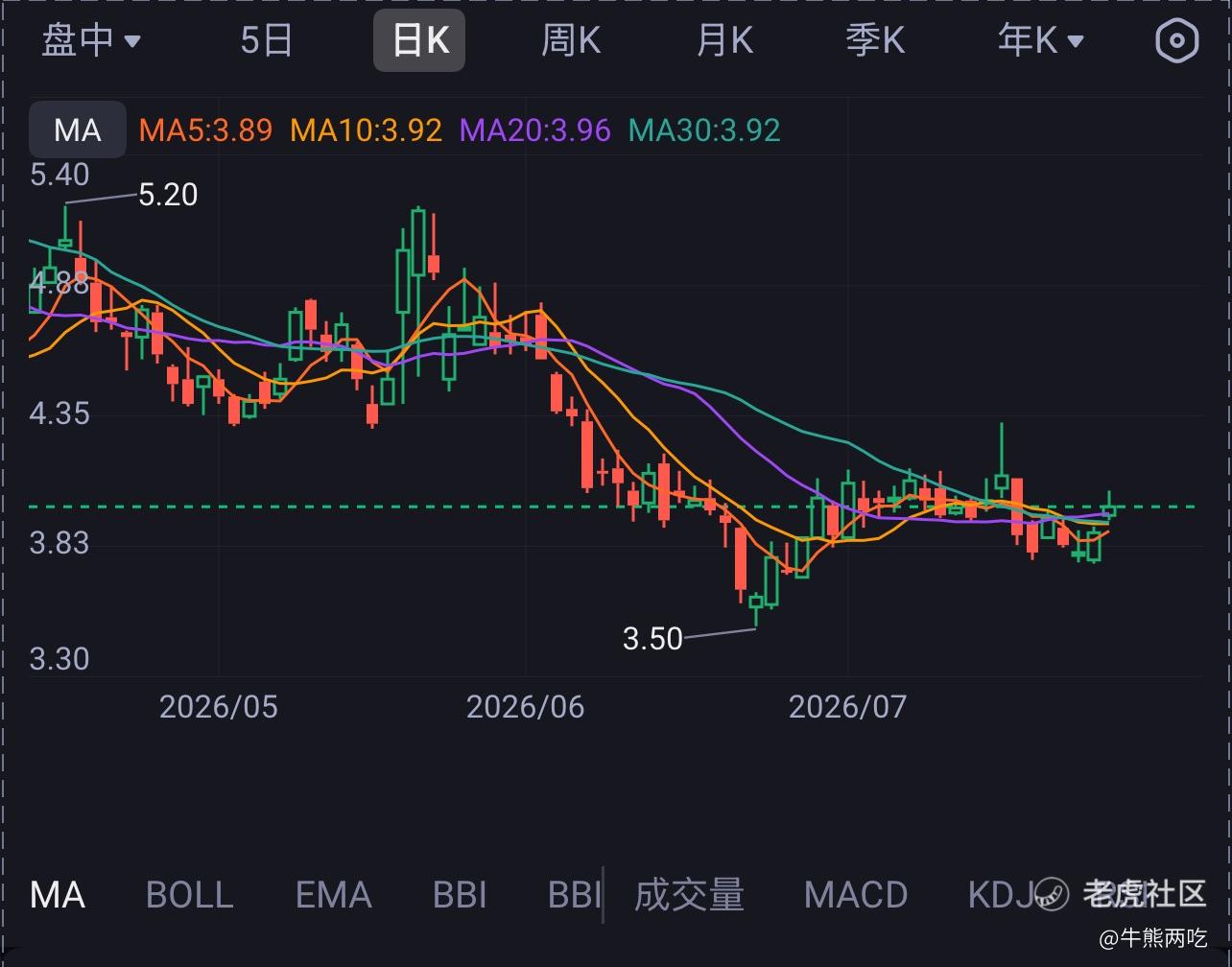The image size is (1232, 967).
Task: Click the MA30:3.92 readout
Action: (x=704, y=130)
